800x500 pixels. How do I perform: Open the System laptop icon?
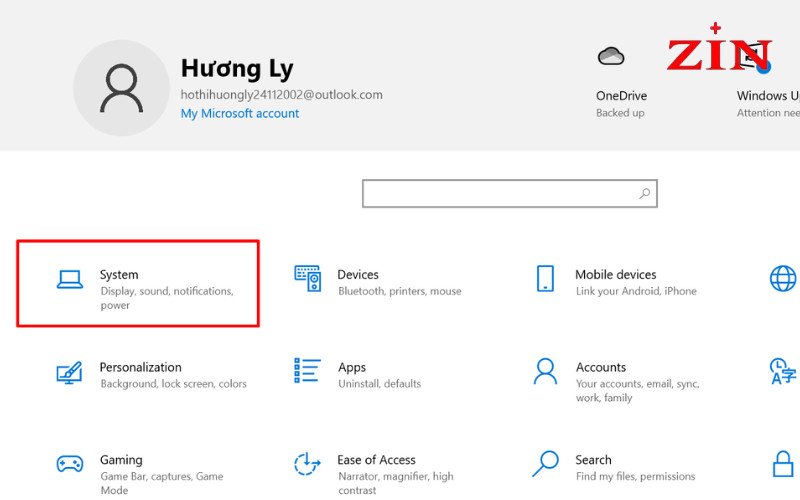tap(70, 279)
